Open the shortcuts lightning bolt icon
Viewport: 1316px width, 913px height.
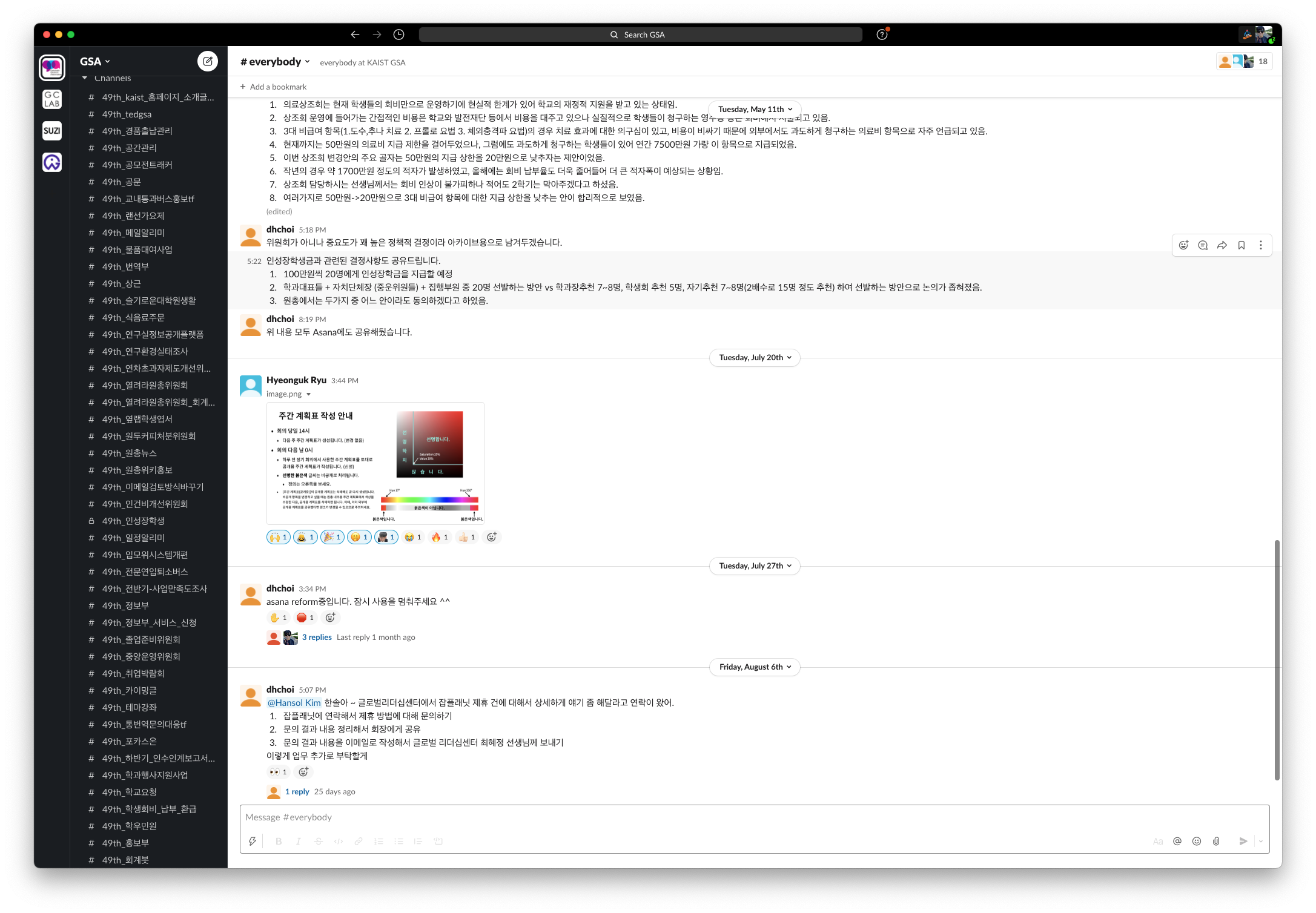(252, 841)
